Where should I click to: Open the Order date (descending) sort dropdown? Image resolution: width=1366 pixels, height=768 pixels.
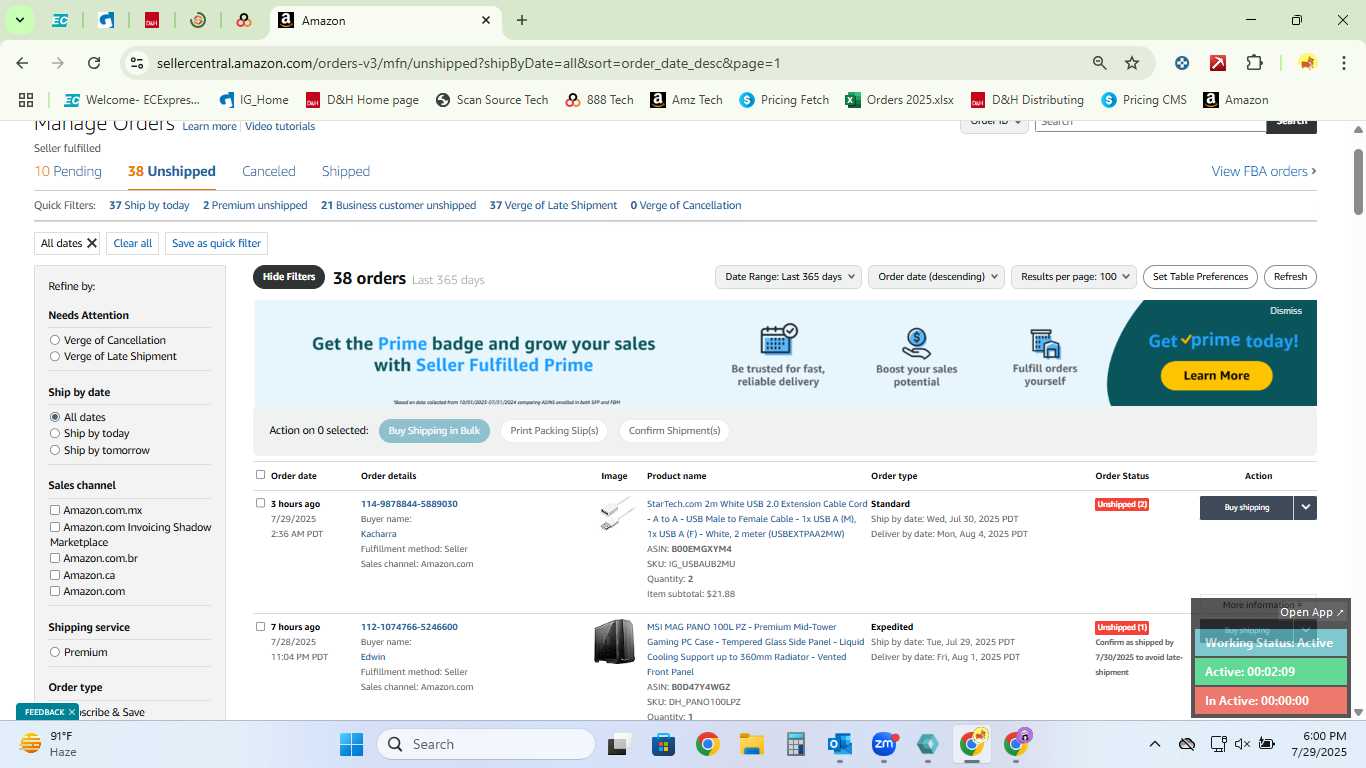(936, 277)
